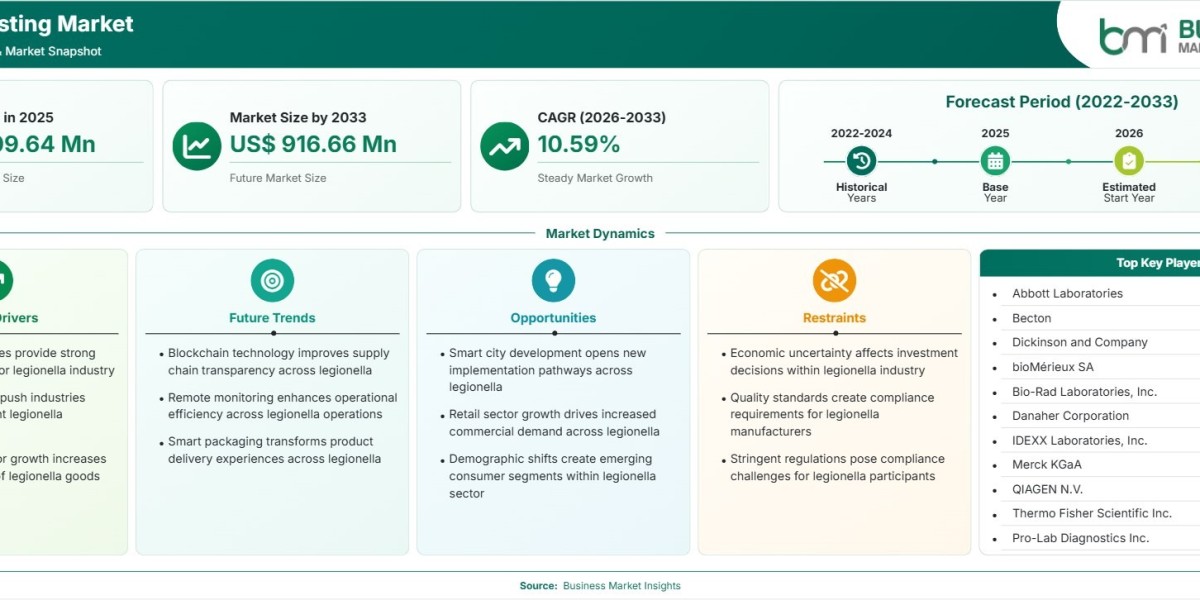This screenshot has height=600, width=1200.
Task: Click the Demographic shifts opportunity bullet
Action: 552,476
